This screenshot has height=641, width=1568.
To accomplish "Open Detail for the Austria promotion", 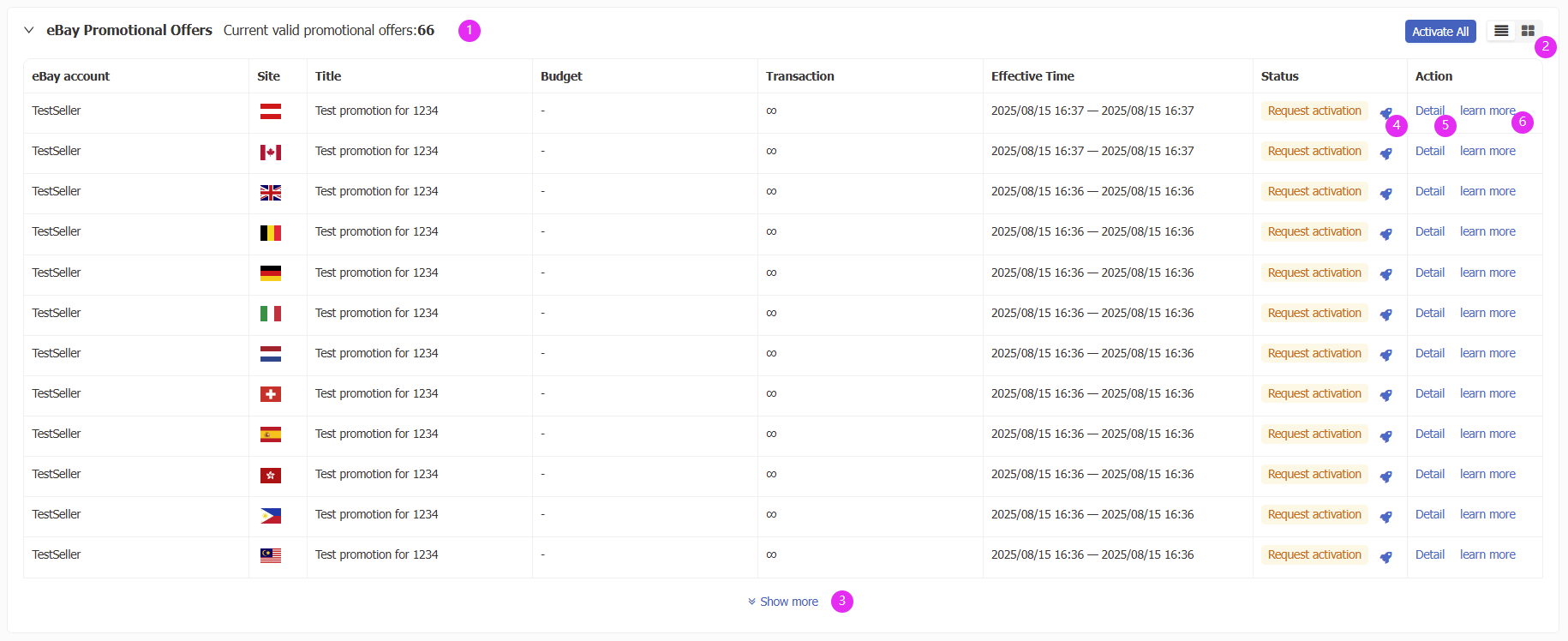I will (1430, 111).
